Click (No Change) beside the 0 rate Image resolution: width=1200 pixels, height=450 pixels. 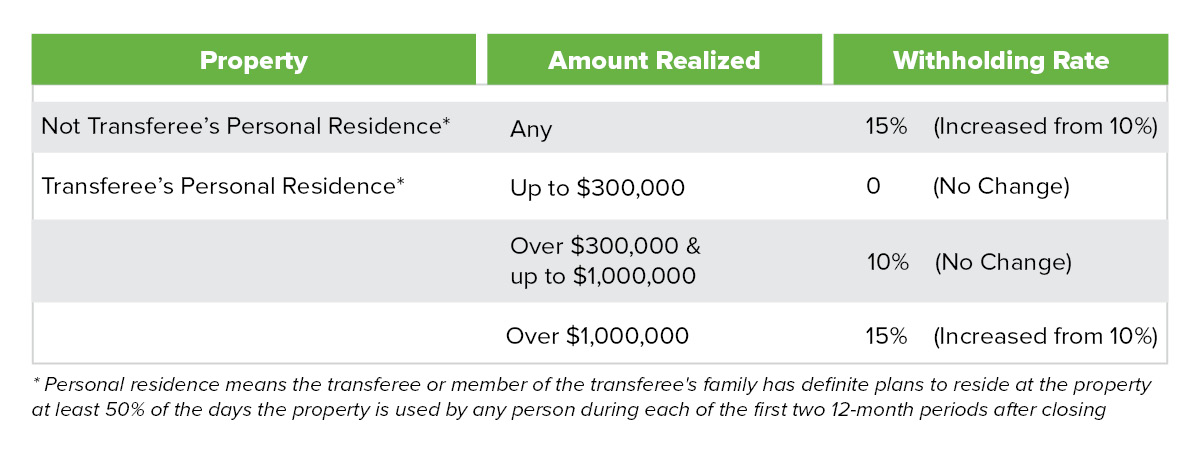[1001, 186]
